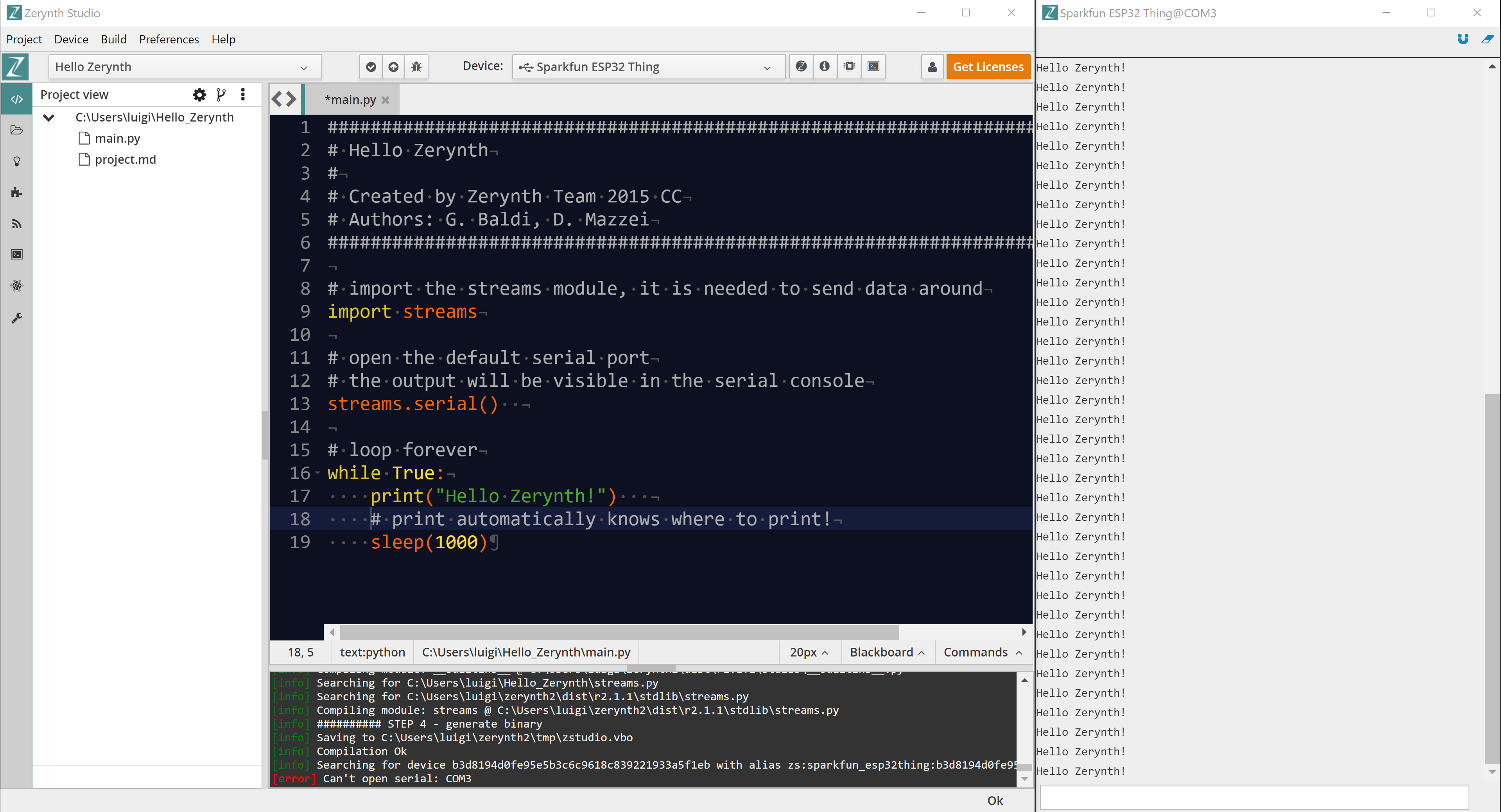This screenshot has height=812, width=1501.
Task: Click line number 9 in the gutter
Action: 305,312
